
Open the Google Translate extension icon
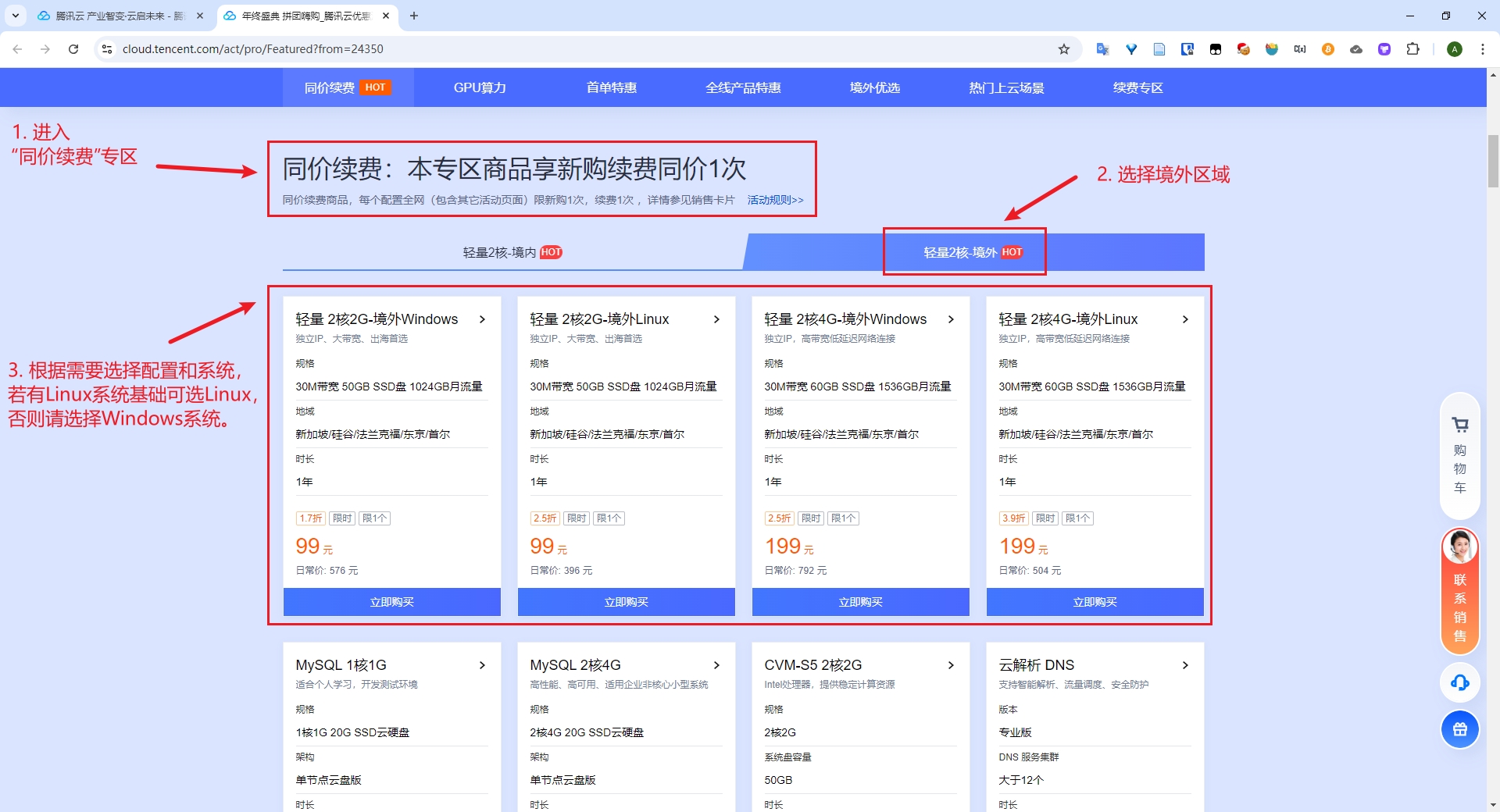click(1103, 49)
